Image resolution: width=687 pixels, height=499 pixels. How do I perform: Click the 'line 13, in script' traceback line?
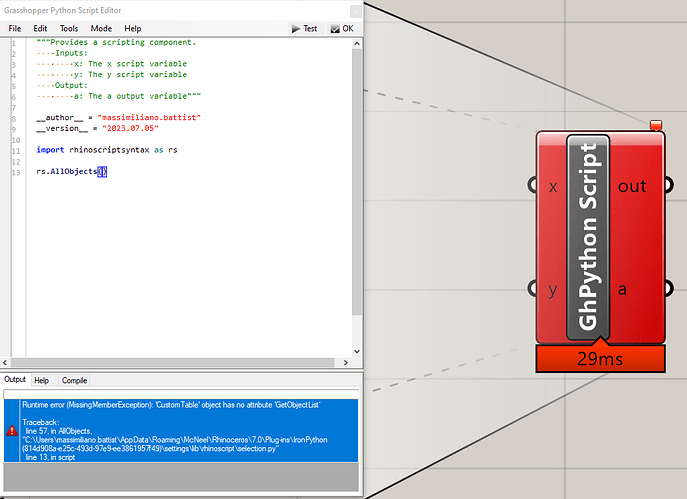coord(50,457)
